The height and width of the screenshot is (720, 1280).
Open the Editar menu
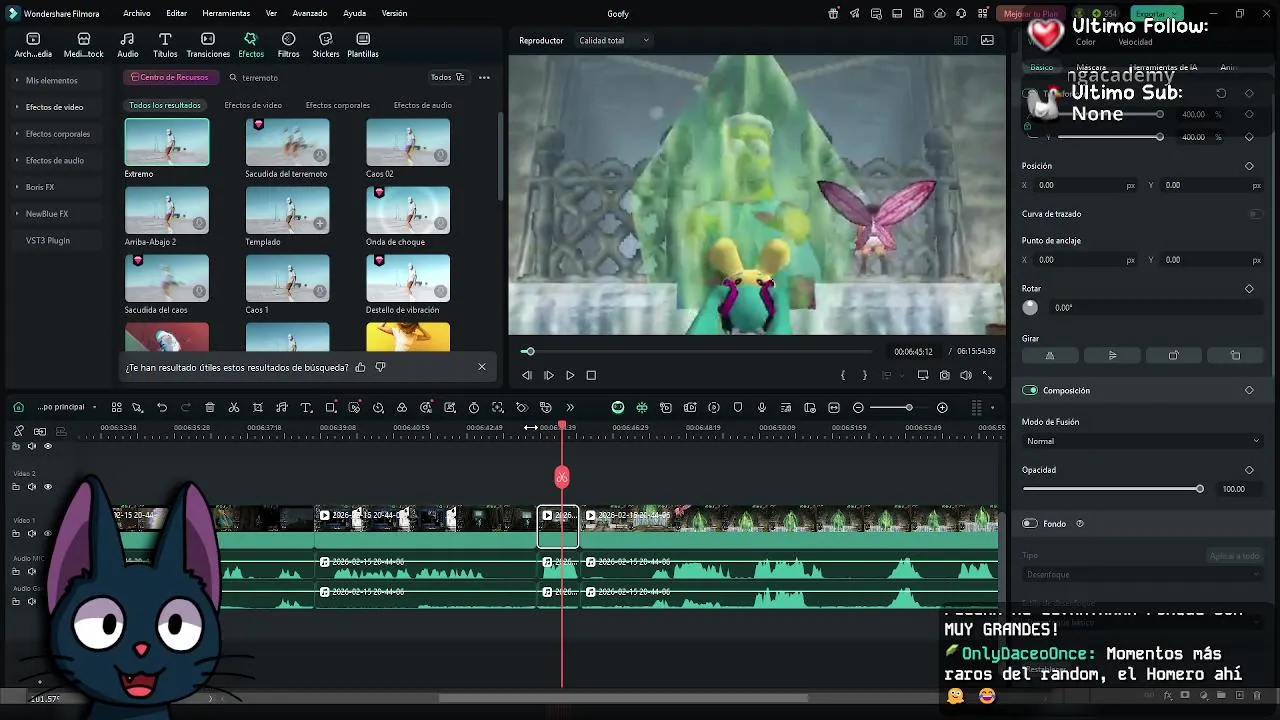point(177,14)
